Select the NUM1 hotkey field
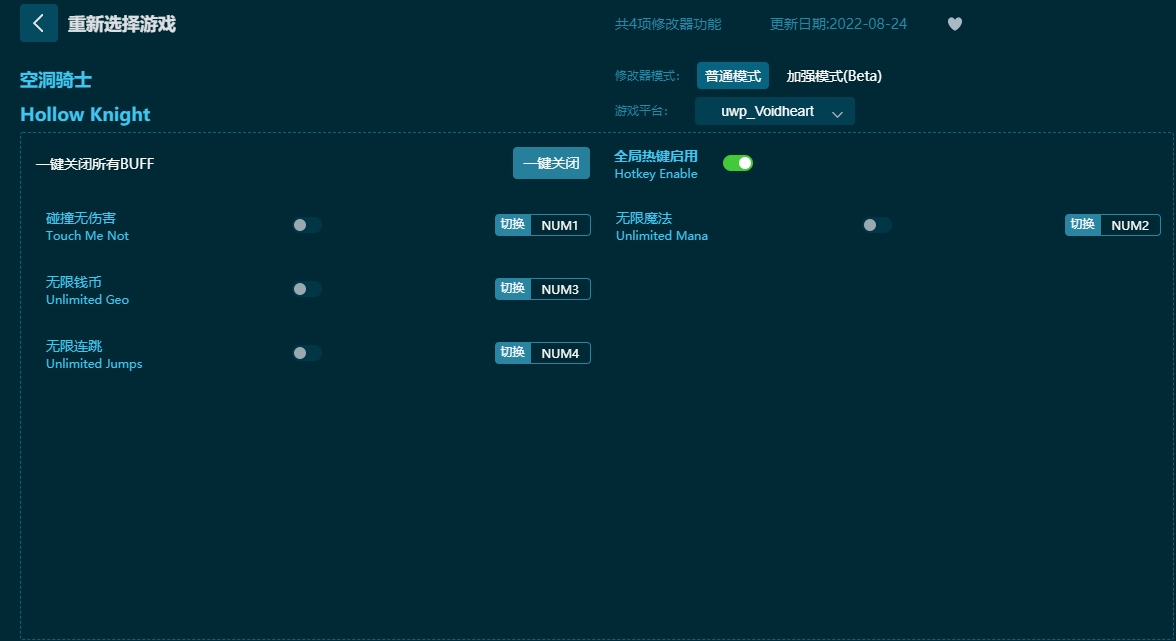The width and height of the screenshot is (1176, 641). 560,225
